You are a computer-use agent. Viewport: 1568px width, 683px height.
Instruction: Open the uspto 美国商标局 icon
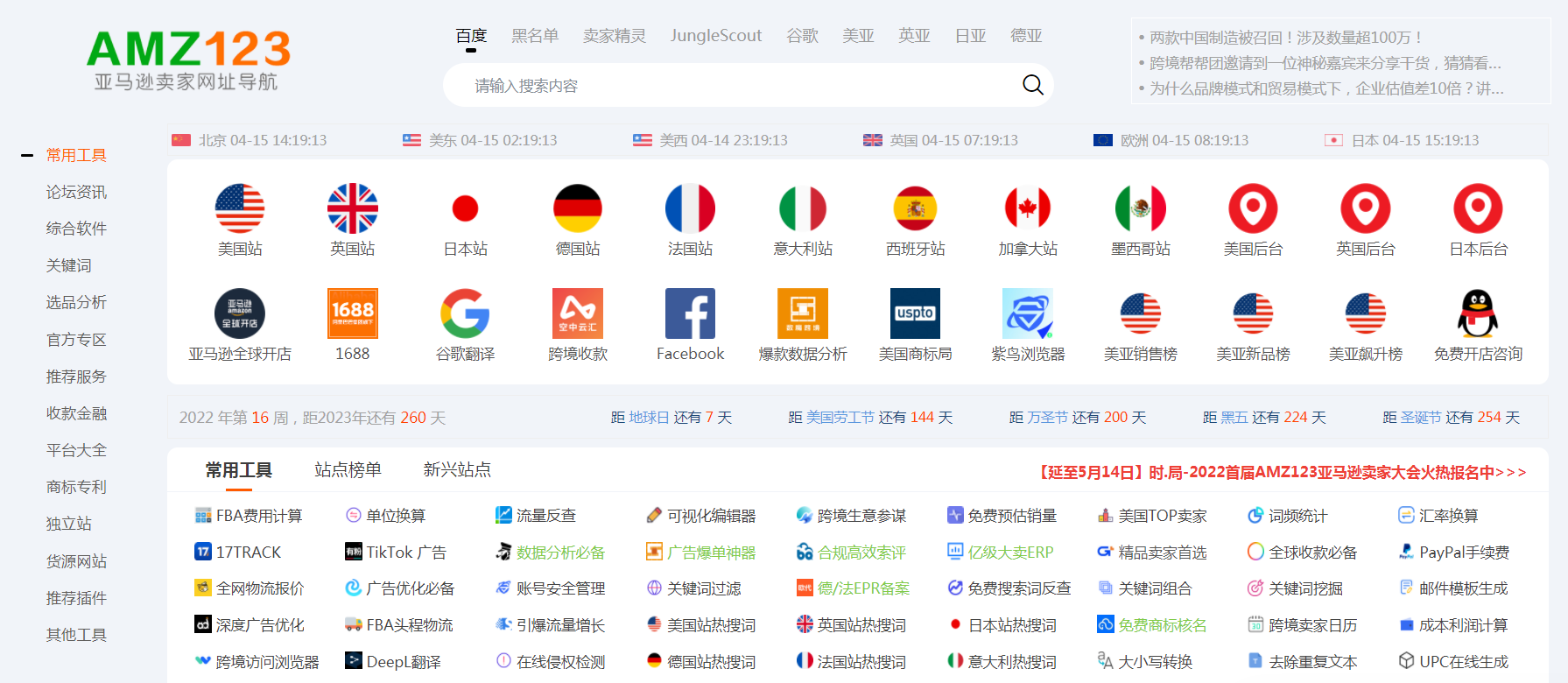pos(915,313)
